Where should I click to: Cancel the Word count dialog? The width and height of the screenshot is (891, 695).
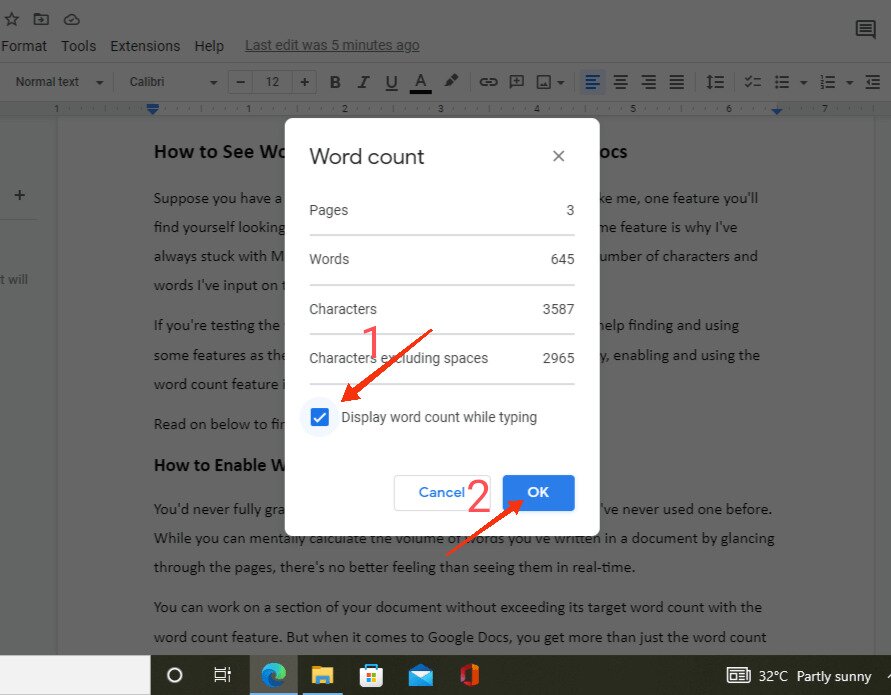(x=442, y=492)
